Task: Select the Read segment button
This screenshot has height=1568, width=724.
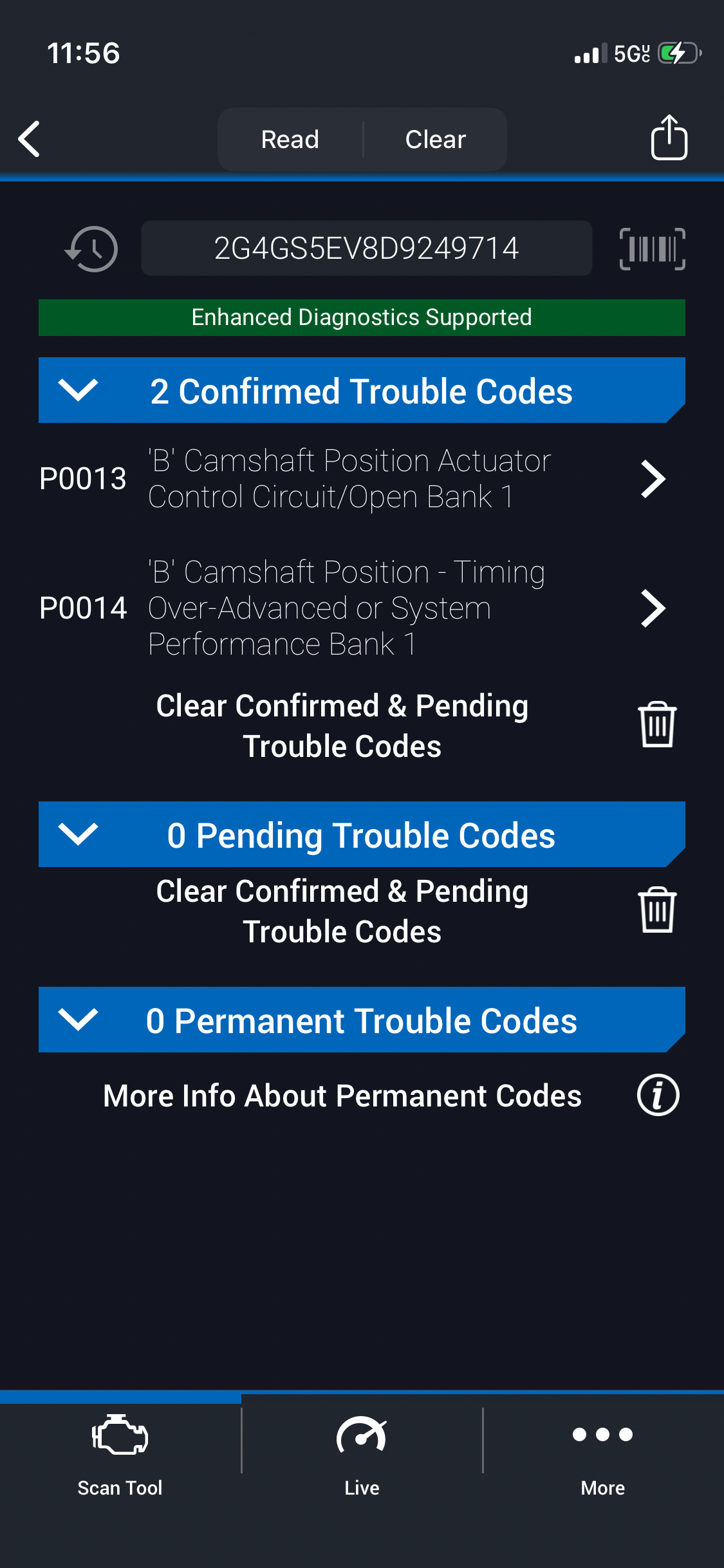Action: click(290, 139)
